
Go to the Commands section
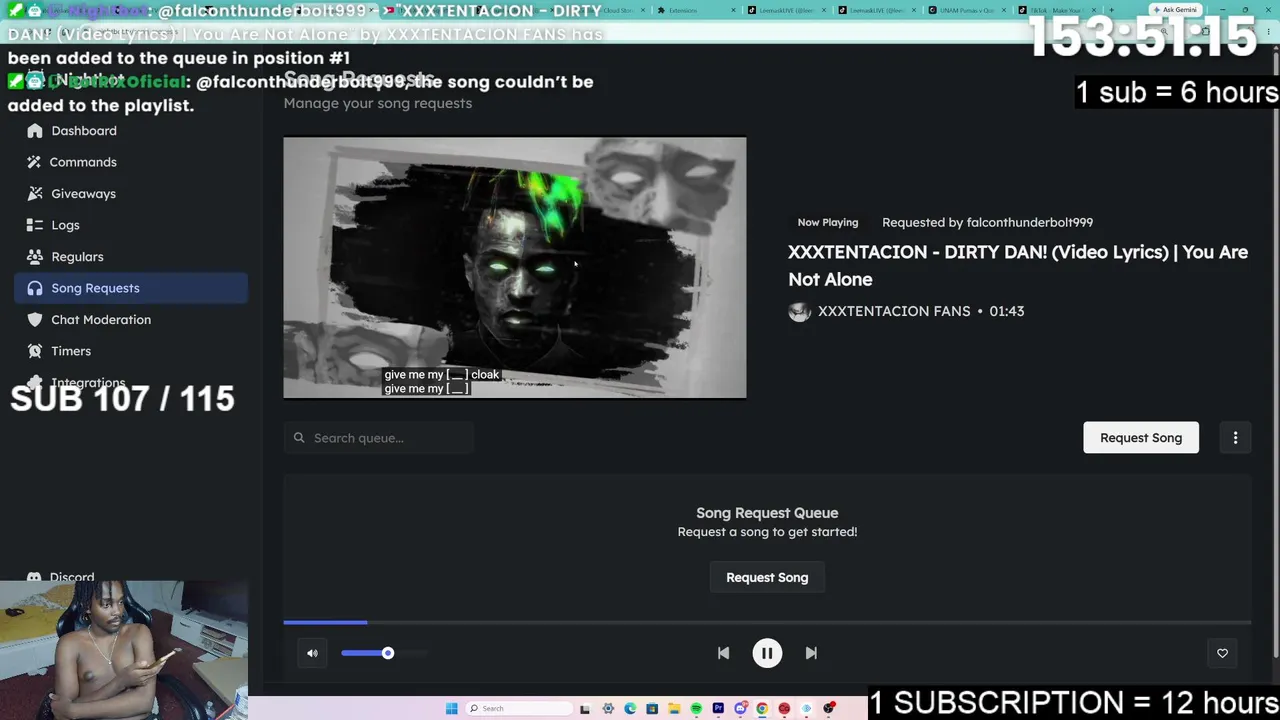coord(131,162)
